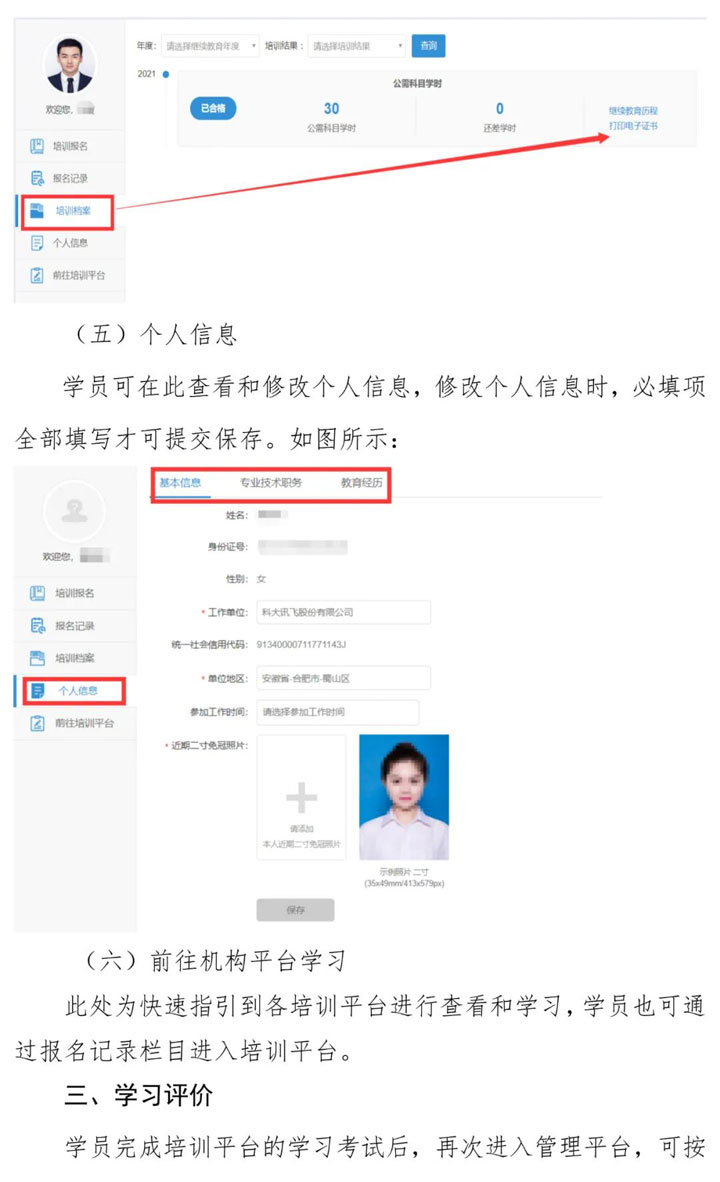Click the sample ID photo thumbnail
The height and width of the screenshot is (1182, 720).
tap(404, 797)
